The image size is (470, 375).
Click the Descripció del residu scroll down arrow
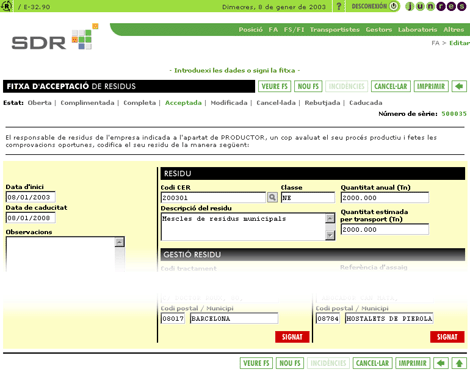coord(330,235)
